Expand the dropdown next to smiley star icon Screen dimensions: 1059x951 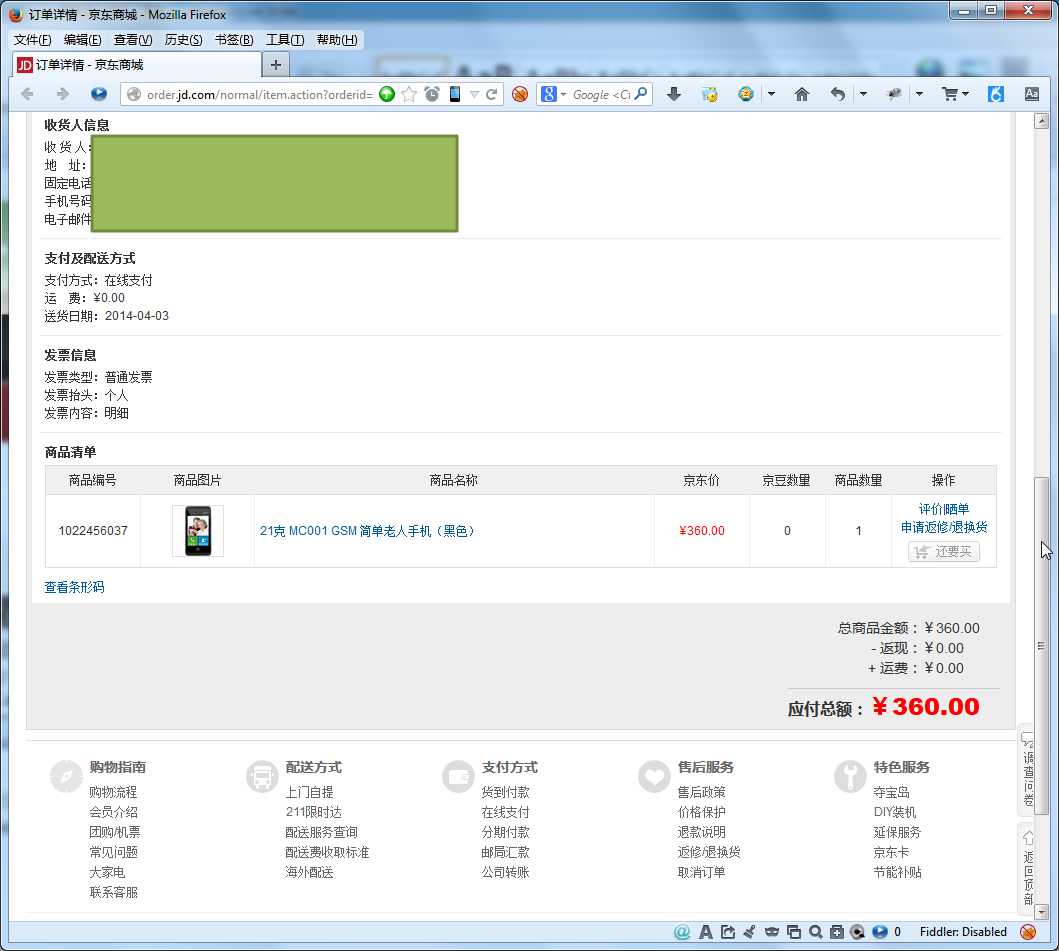(x=771, y=95)
